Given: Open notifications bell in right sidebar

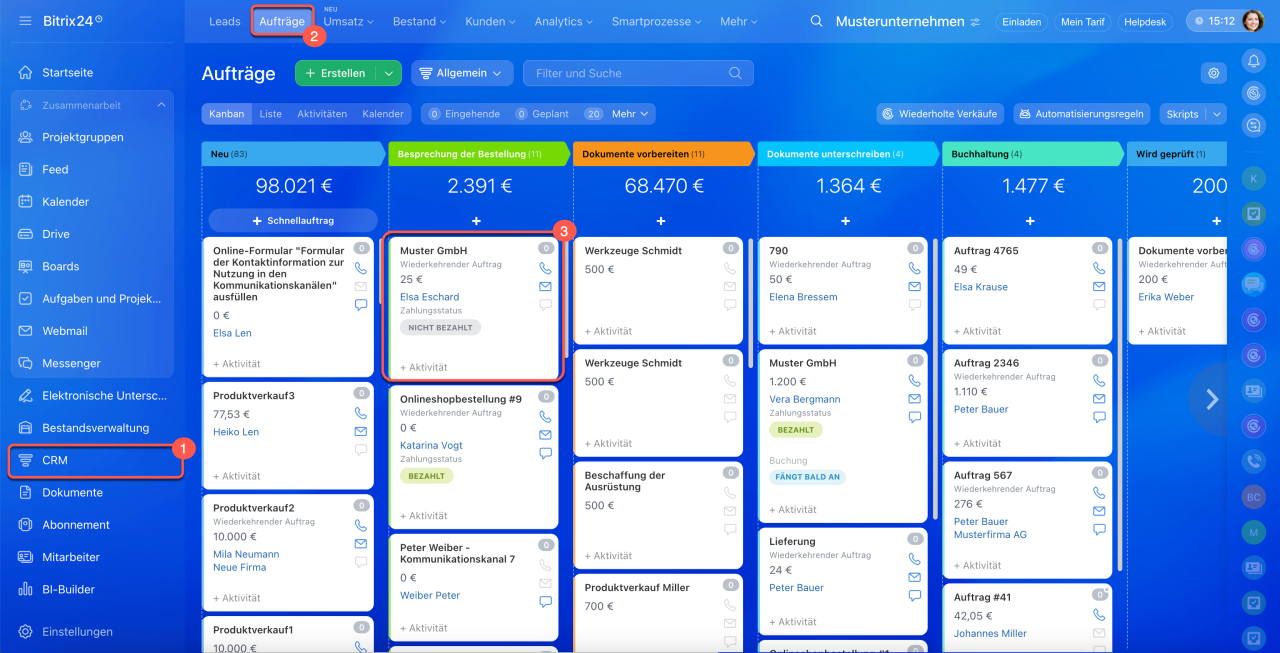Looking at the screenshot, I should [x=1253, y=61].
